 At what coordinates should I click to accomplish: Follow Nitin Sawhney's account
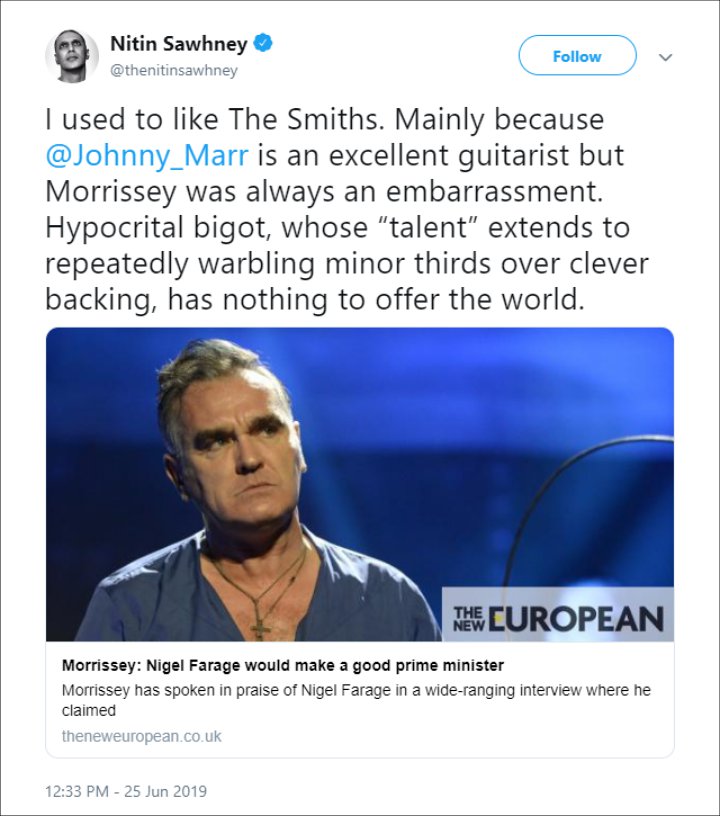tap(577, 55)
